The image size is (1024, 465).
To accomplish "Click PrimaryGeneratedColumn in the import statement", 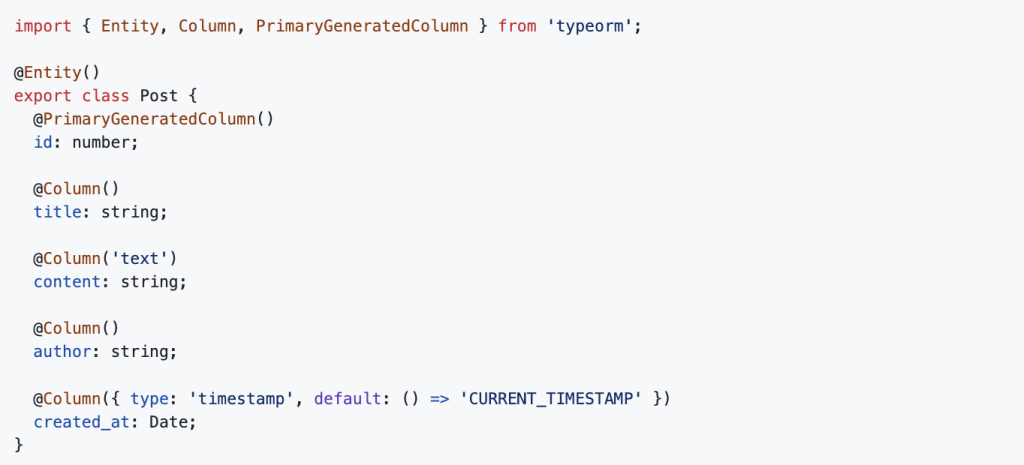I will [362, 27].
